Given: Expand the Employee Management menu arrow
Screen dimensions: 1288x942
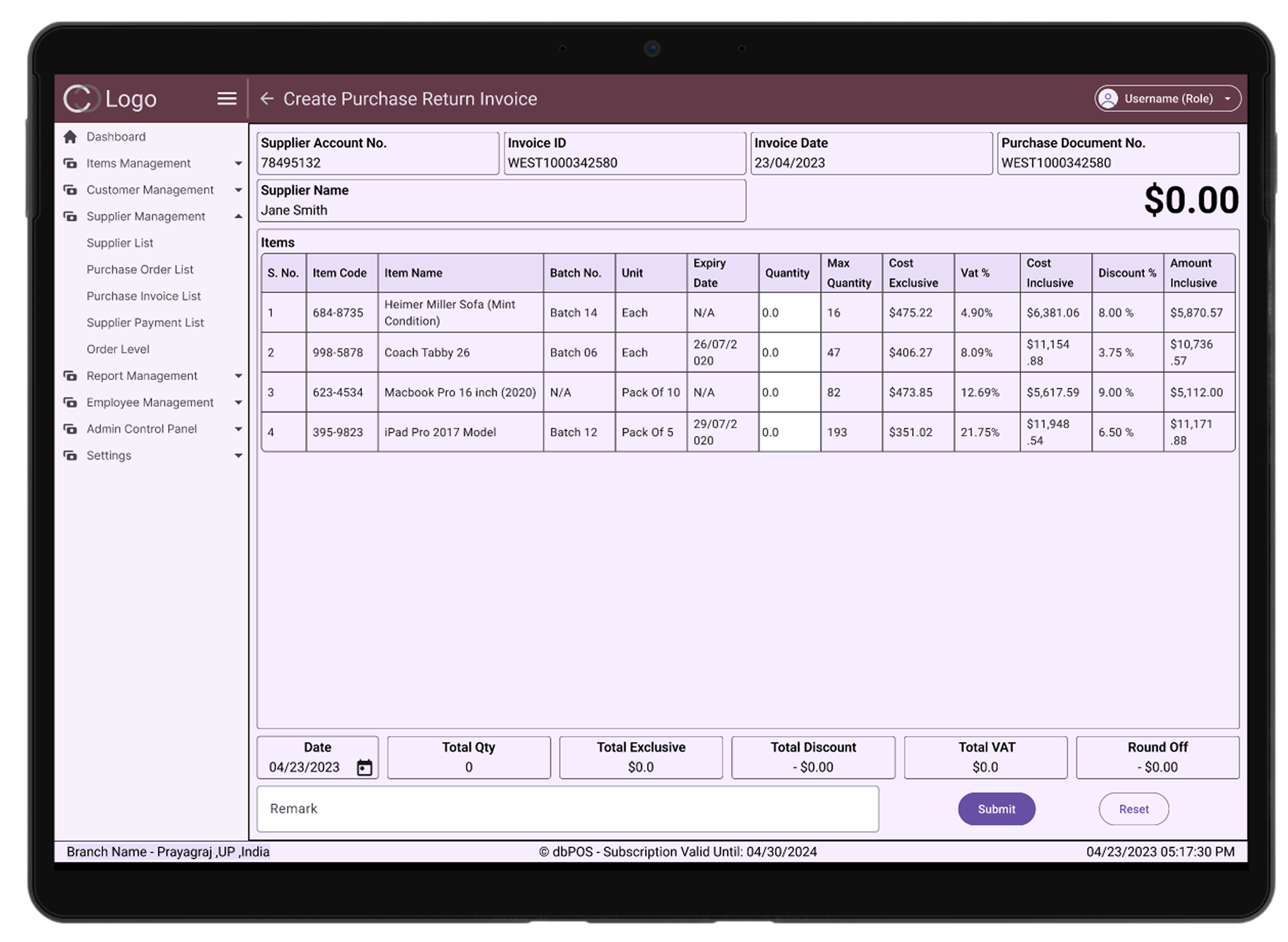Looking at the screenshot, I should [238, 402].
